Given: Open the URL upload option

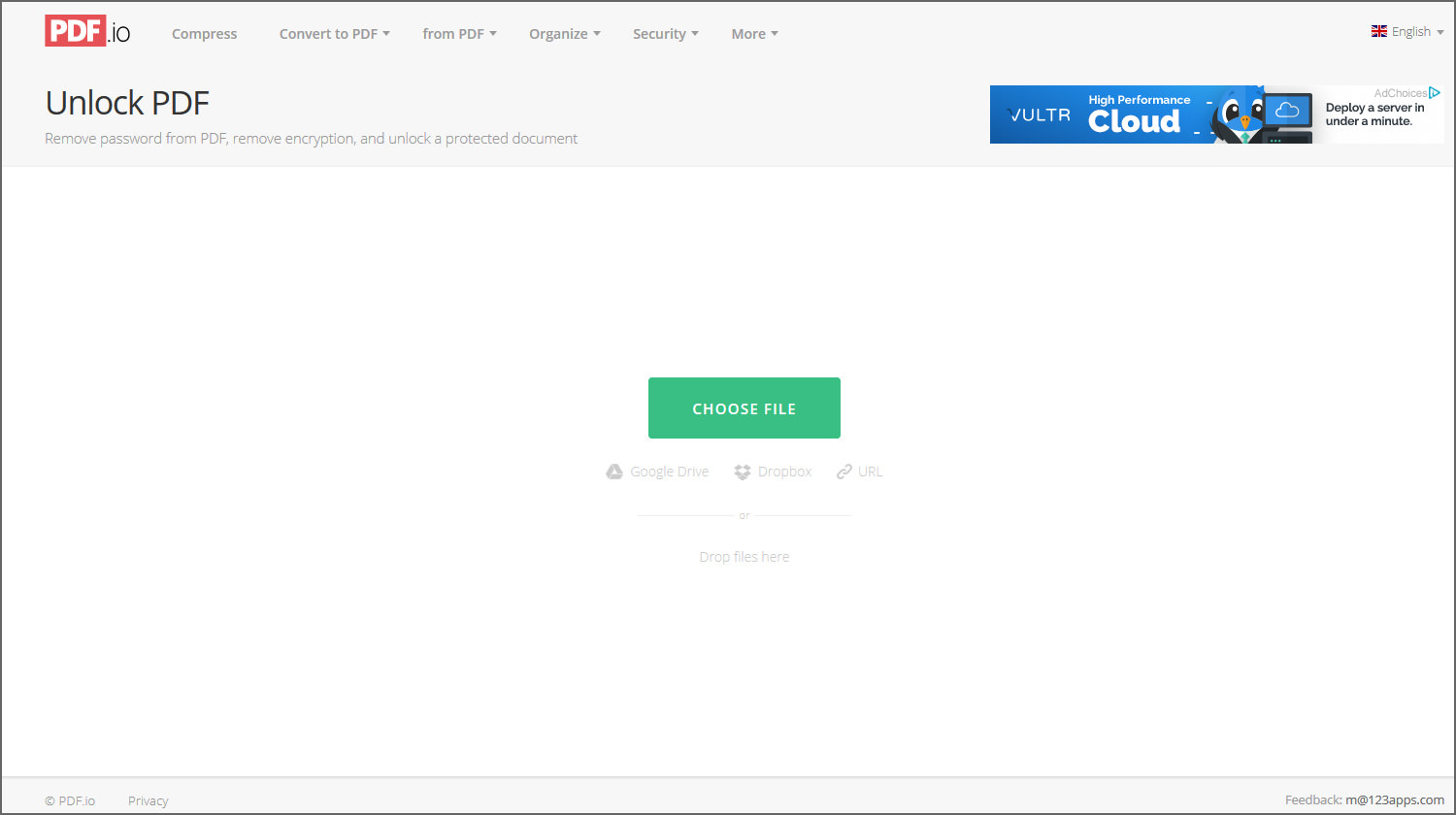Looking at the screenshot, I should [x=844, y=471].
